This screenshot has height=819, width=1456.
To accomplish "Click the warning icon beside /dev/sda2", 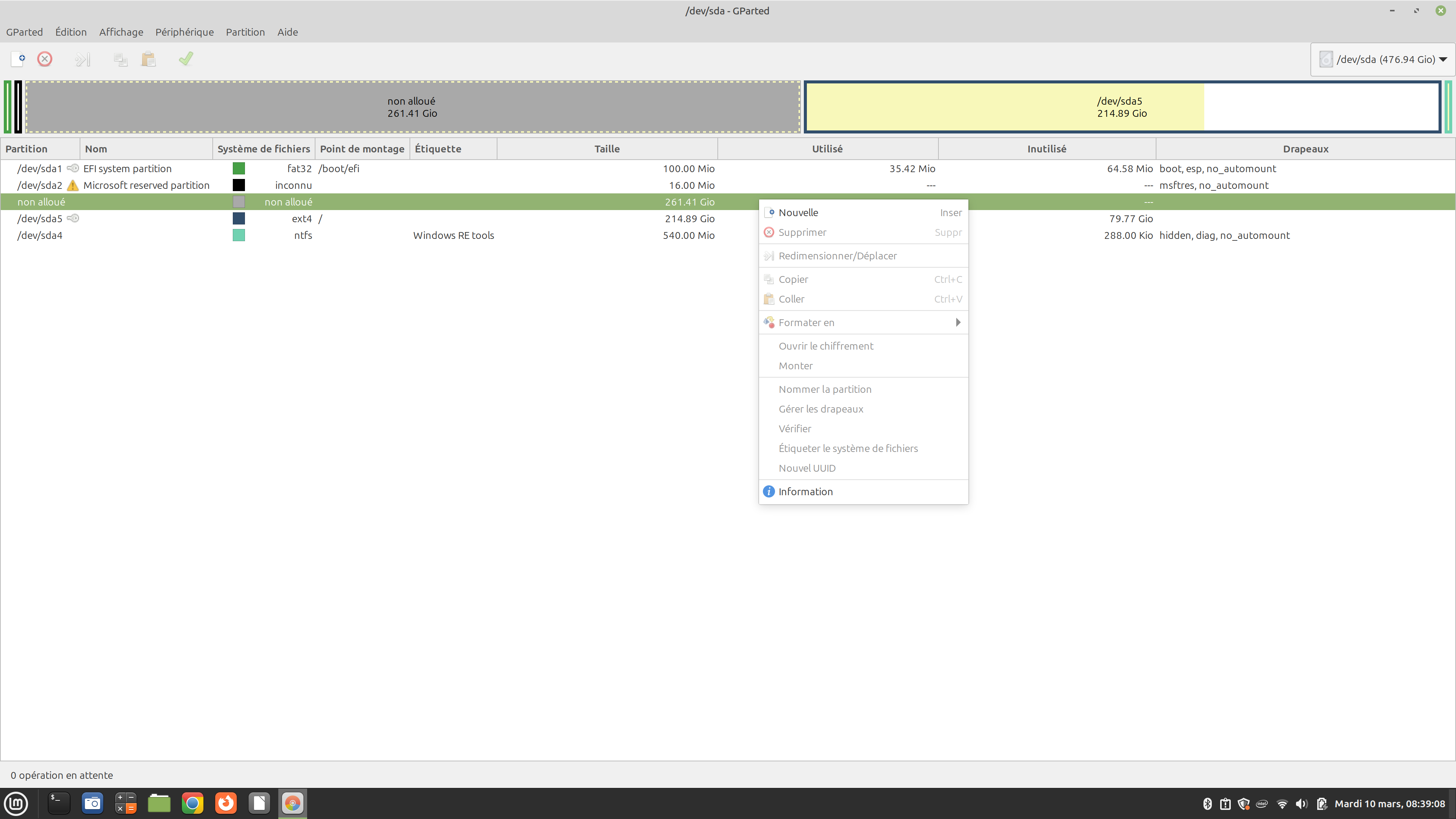I will click(x=73, y=185).
